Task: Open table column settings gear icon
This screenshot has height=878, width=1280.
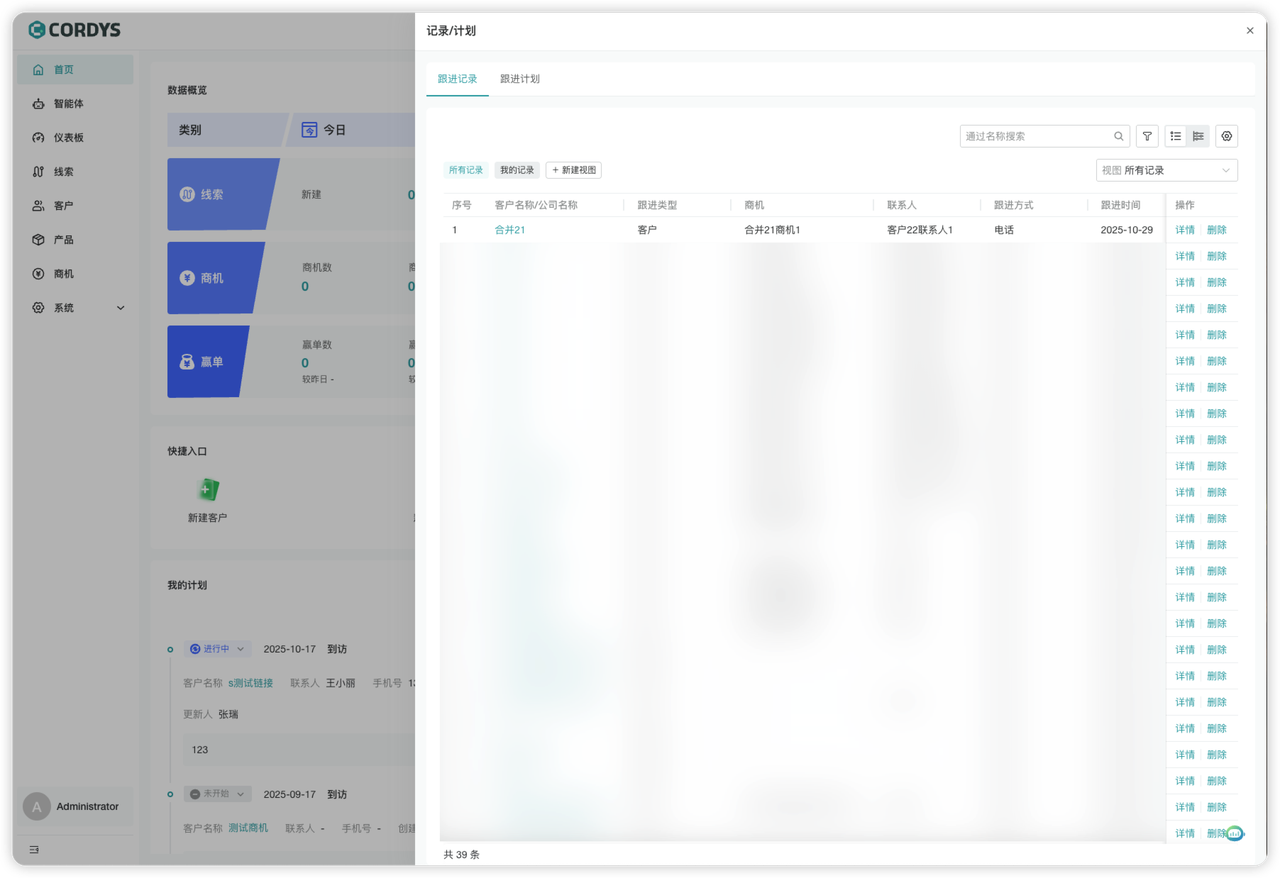Action: pyautogui.click(x=1227, y=136)
